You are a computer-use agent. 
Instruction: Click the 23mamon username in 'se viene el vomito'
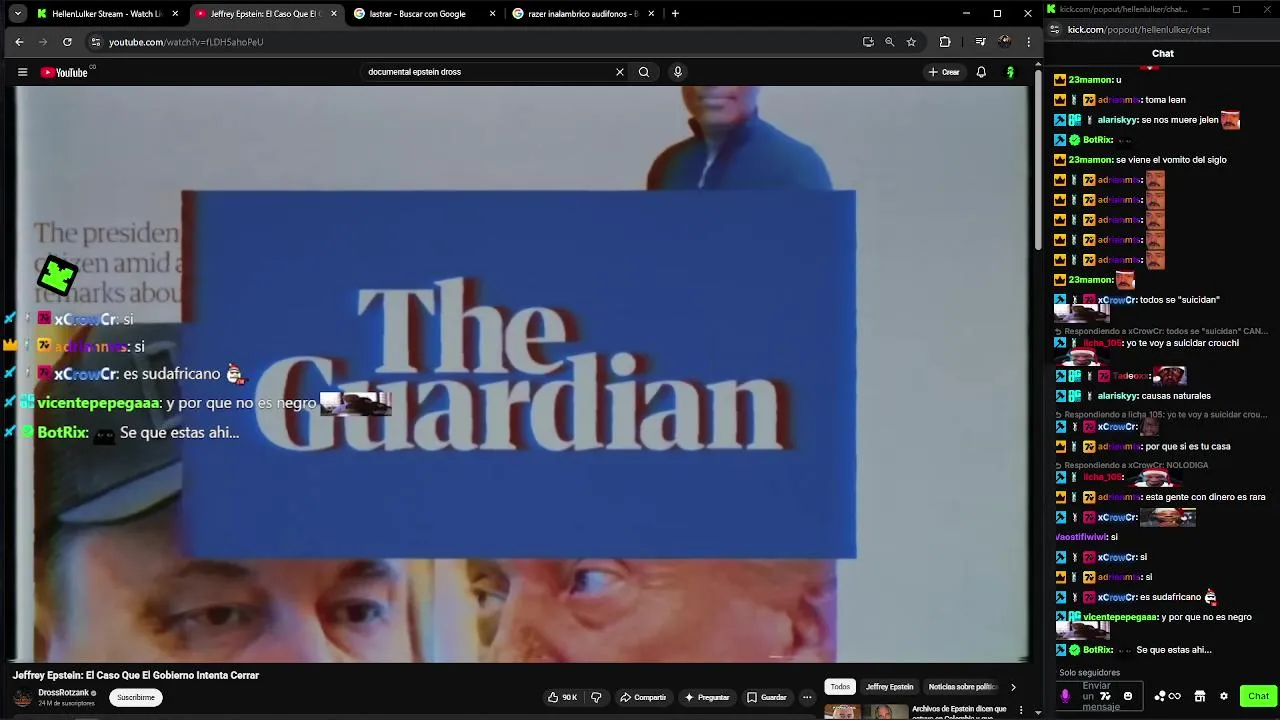tap(1090, 160)
